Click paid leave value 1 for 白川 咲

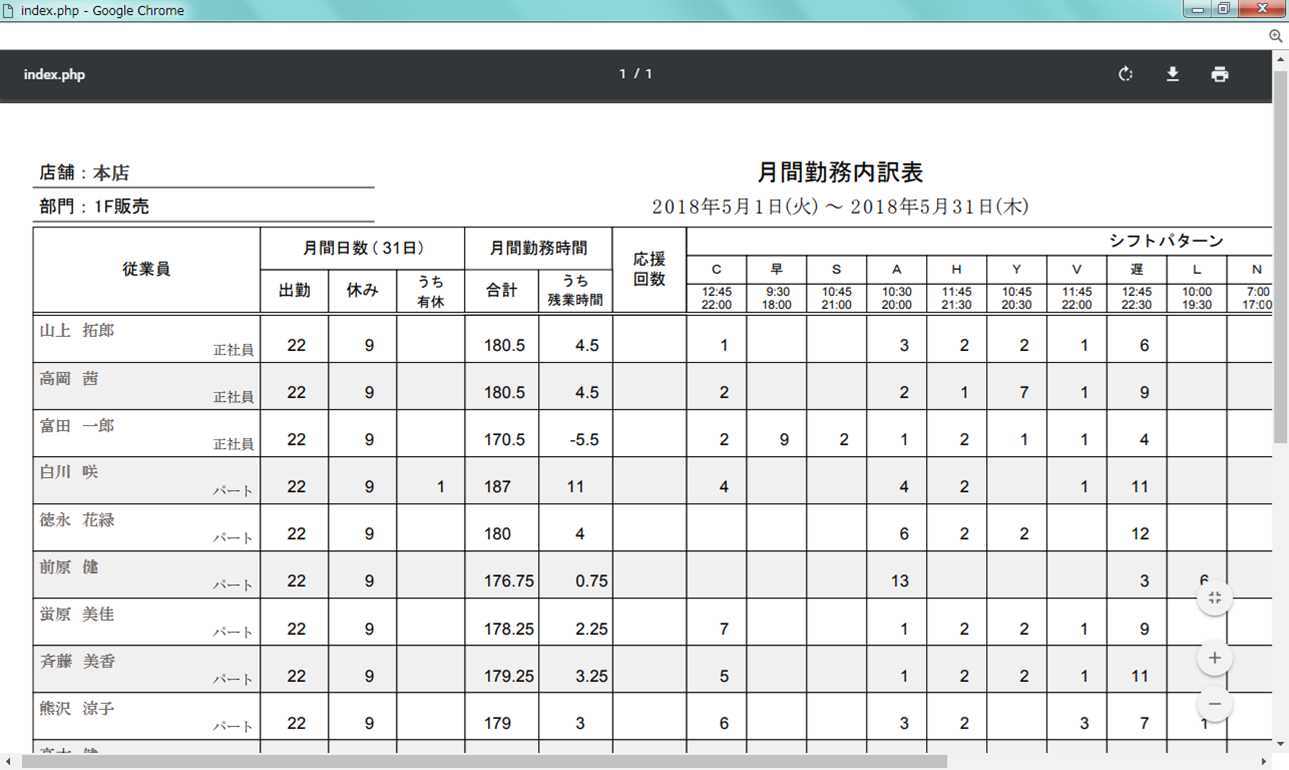440,487
